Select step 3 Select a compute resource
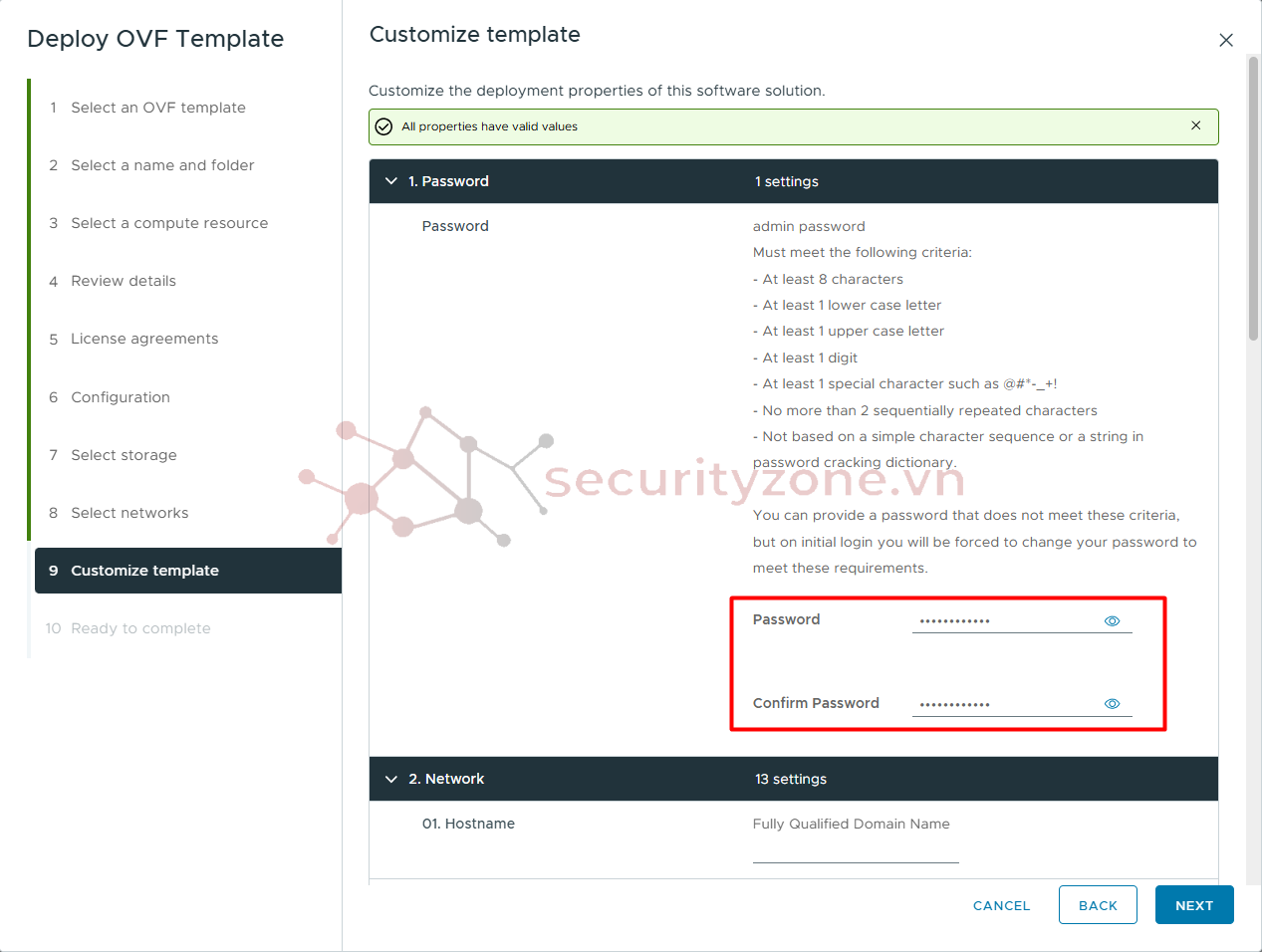The width and height of the screenshot is (1262, 952). point(169,223)
